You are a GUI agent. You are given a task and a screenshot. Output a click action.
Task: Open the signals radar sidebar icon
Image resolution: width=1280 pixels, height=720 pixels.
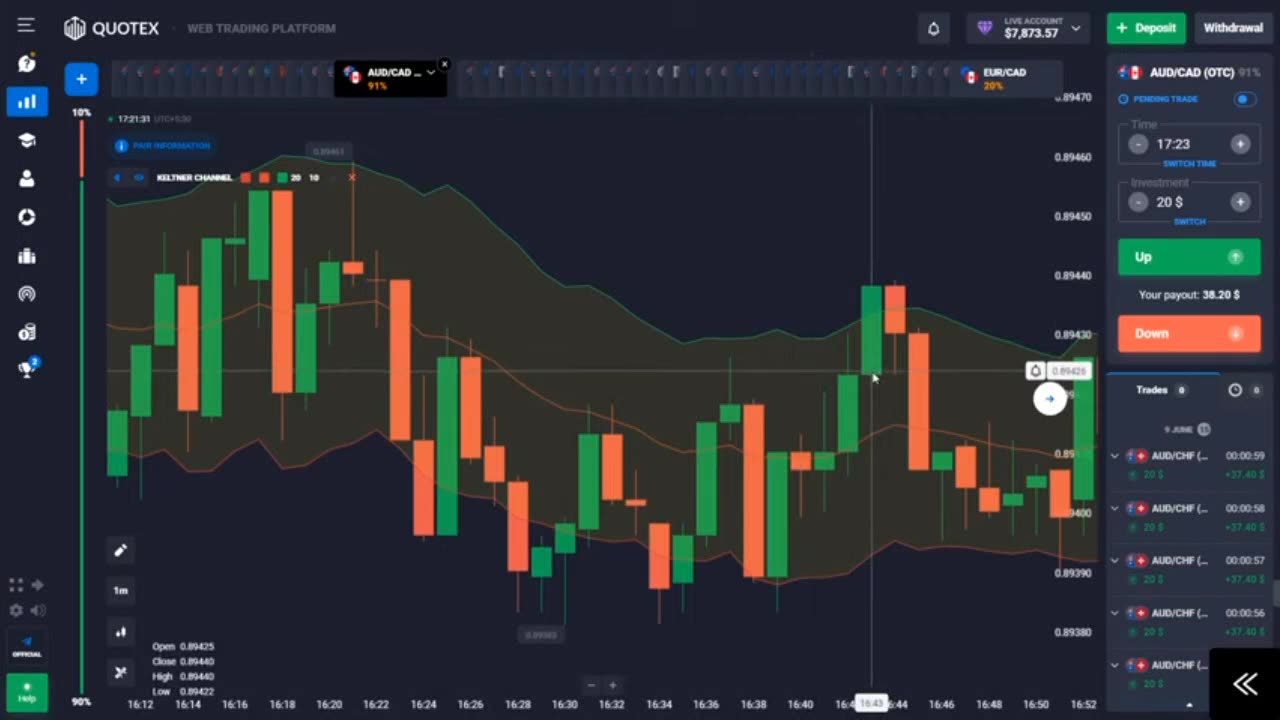(x=27, y=294)
